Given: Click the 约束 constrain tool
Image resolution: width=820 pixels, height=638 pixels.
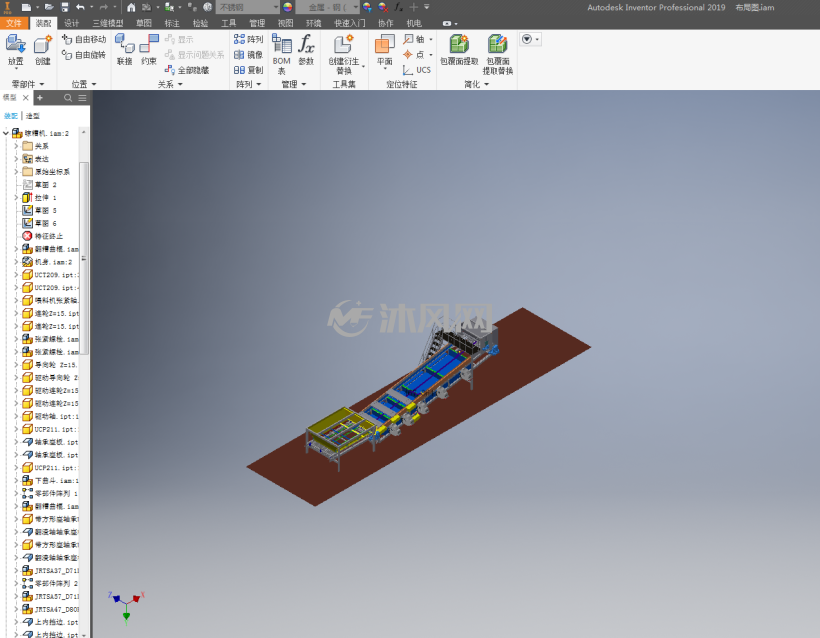Looking at the screenshot, I should [x=149, y=50].
